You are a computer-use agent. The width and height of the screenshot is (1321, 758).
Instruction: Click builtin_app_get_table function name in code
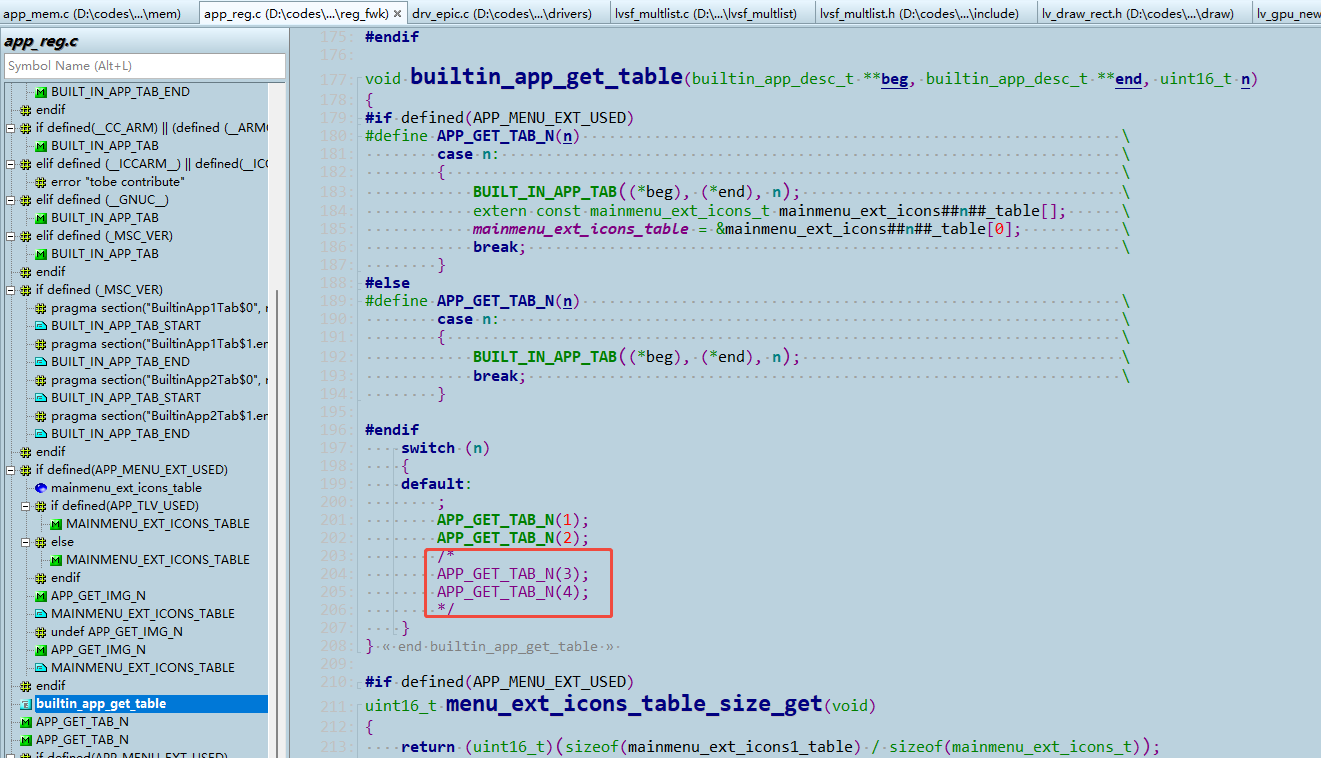[x=547, y=77]
